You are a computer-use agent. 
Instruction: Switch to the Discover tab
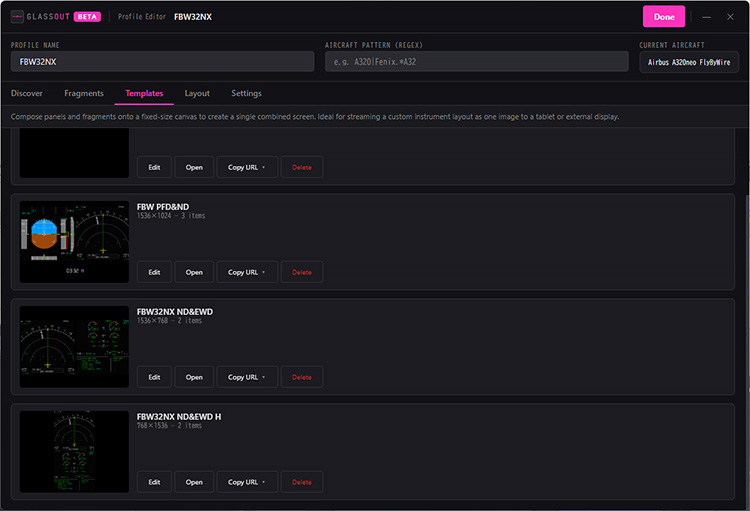coord(27,93)
